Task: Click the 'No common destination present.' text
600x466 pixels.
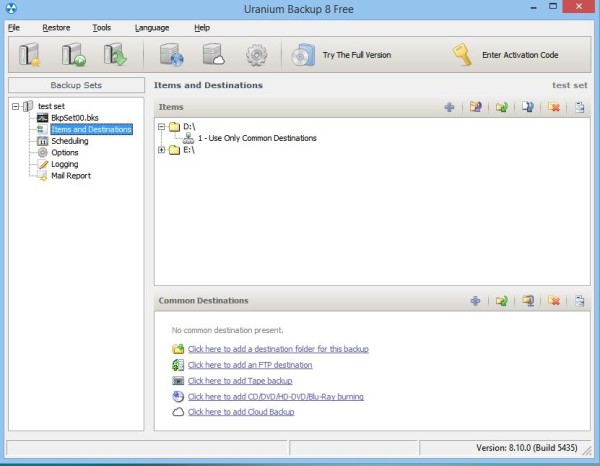Action: click(x=227, y=330)
